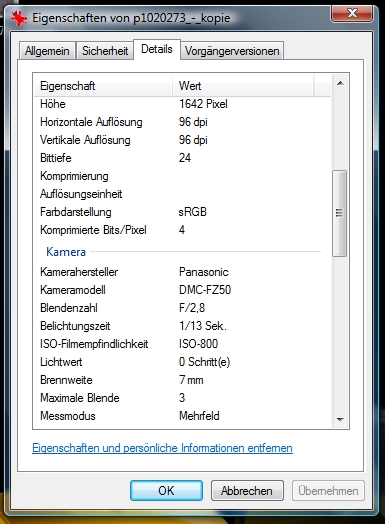Screen dimensions: 385x524
Task: Select the Höhe property row
Action: [x=182, y=104]
